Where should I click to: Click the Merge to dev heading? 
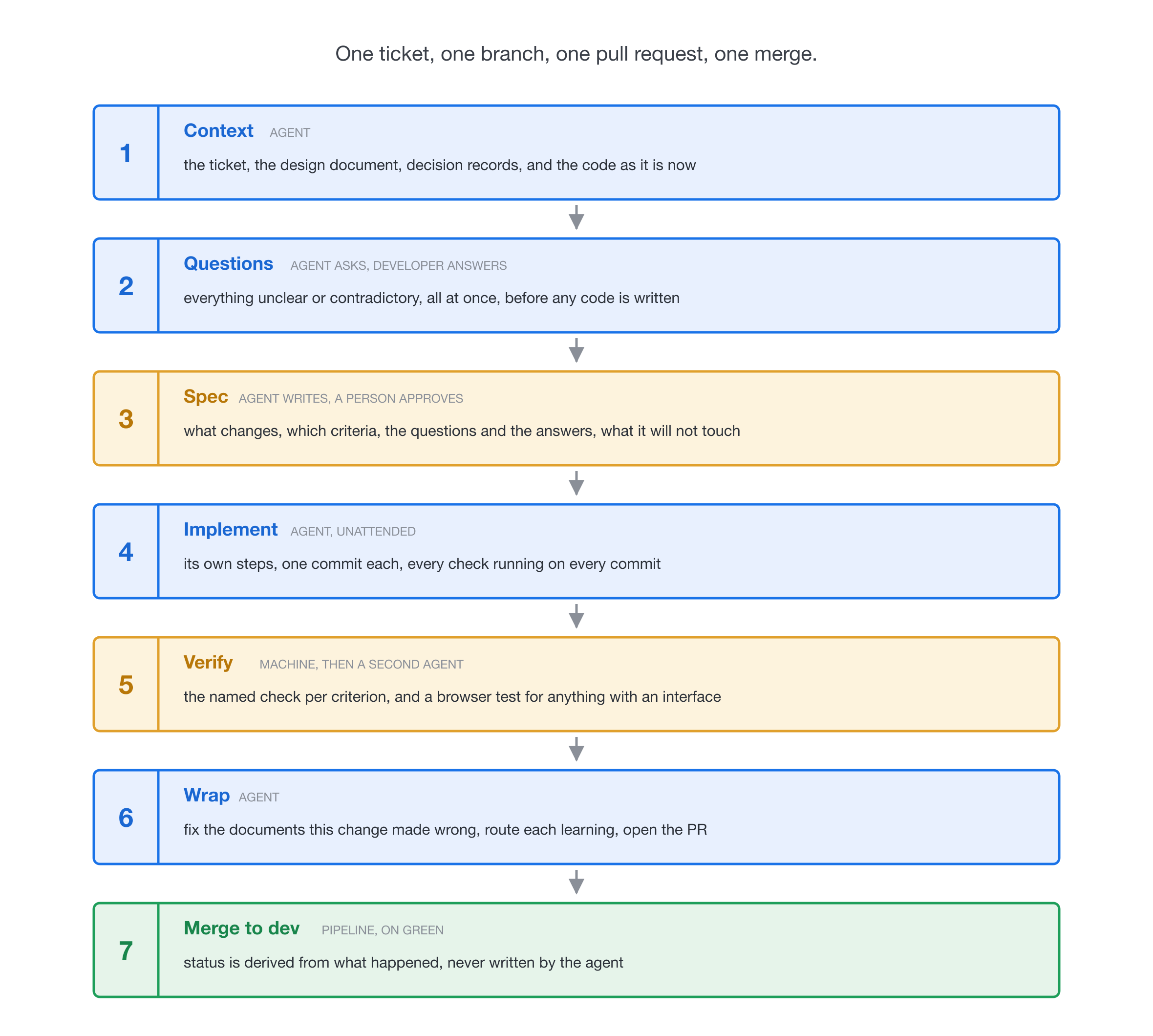[x=241, y=928]
